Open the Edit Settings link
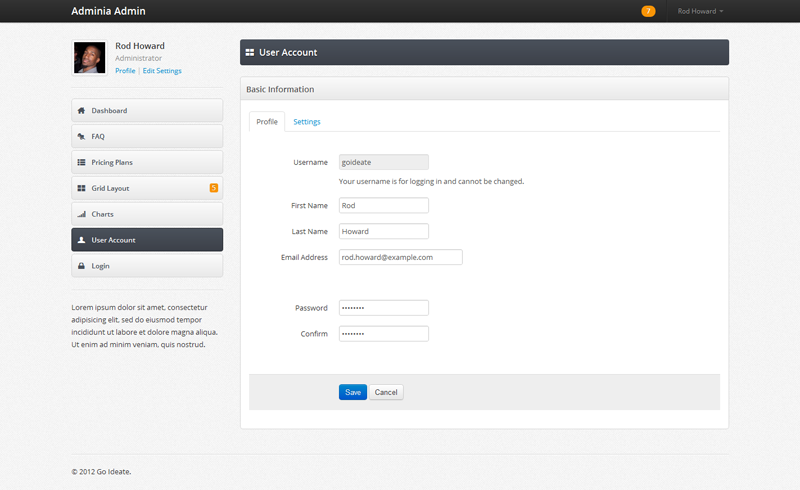This screenshot has width=800, height=490. tap(162, 70)
